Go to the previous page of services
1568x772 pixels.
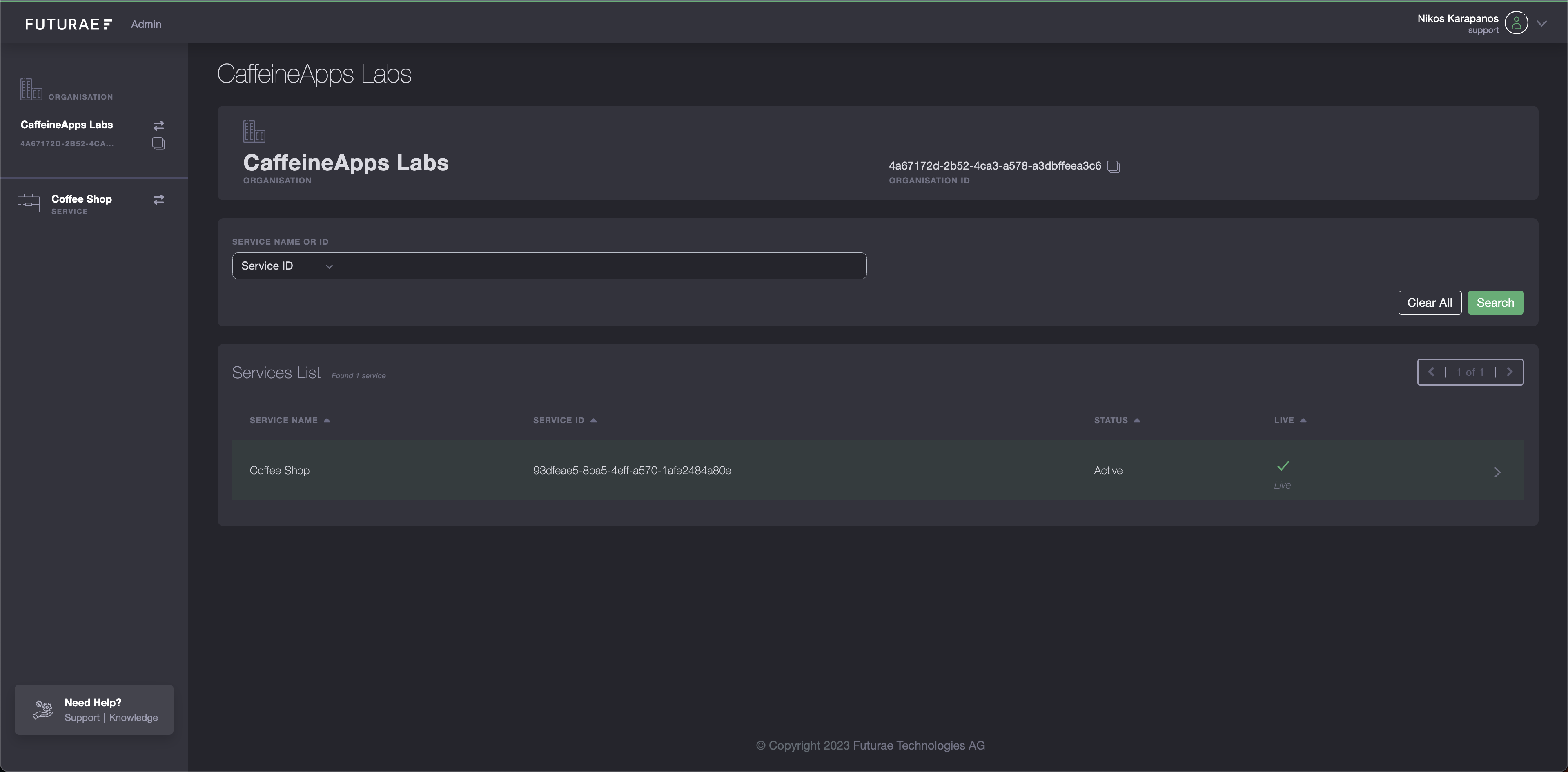tap(1432, 372)
